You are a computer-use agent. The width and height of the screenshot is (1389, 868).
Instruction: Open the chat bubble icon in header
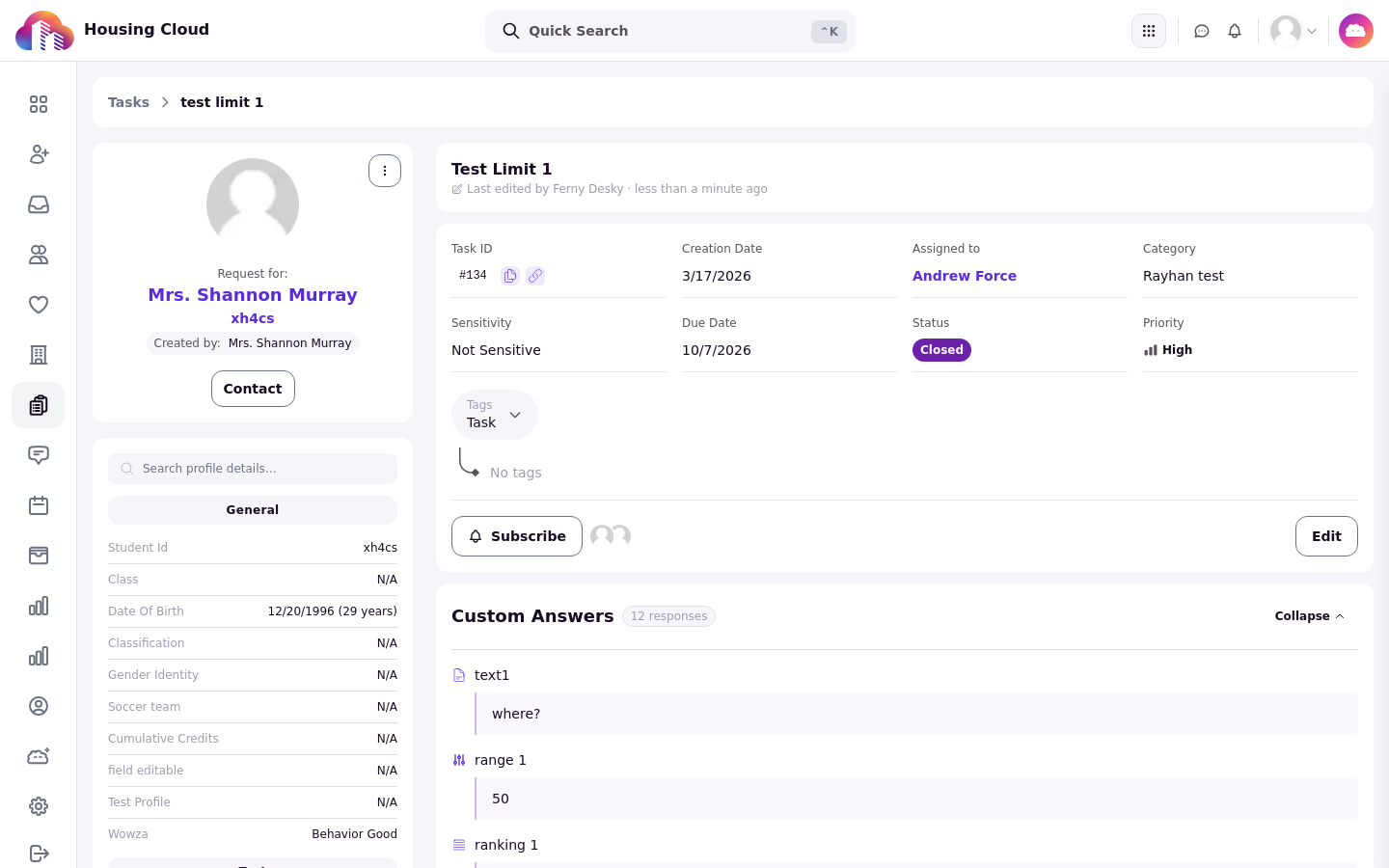1202,31
